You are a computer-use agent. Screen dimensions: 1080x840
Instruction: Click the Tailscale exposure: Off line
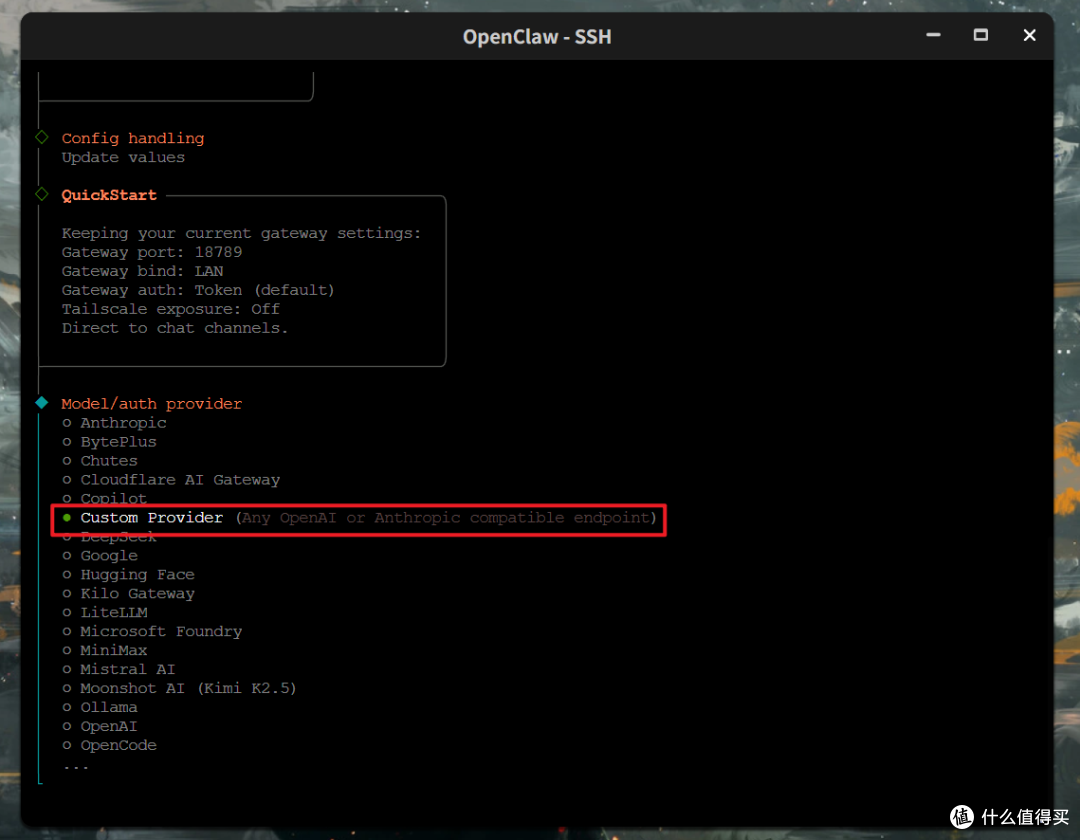(171, 309)
